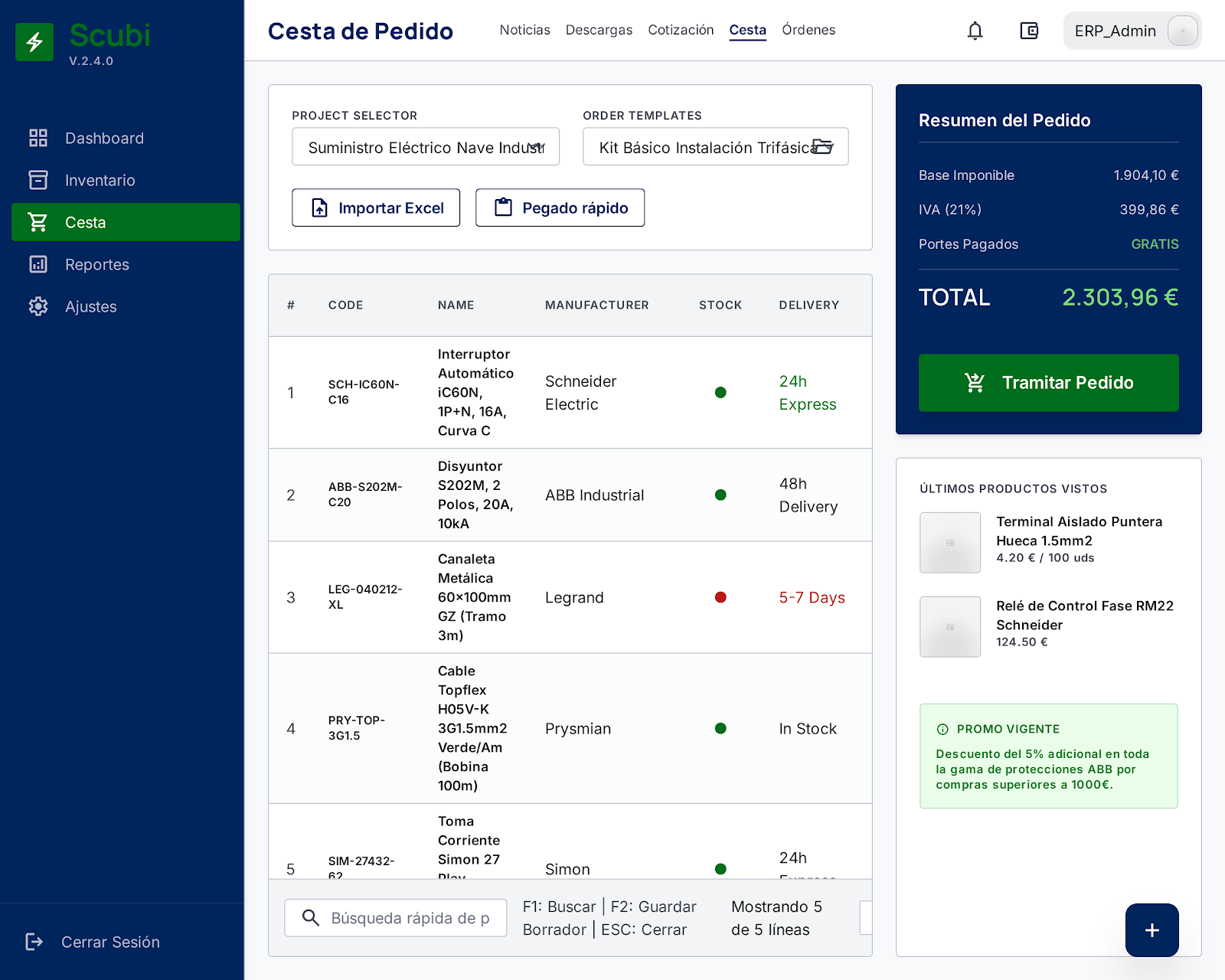The height and width of the screenshot is (980, 1225).
Task: Switch to the Cotización tab
Action: coord(681,30)
